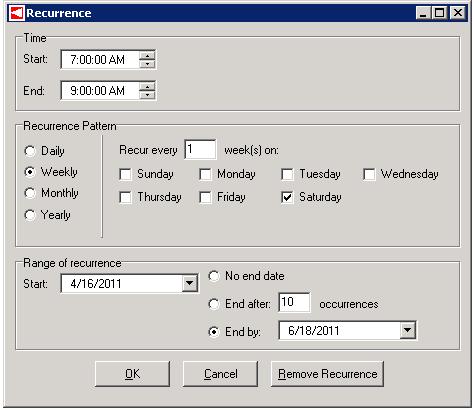Select the No end date option
The image size is (474, 412).
(214, 276)
